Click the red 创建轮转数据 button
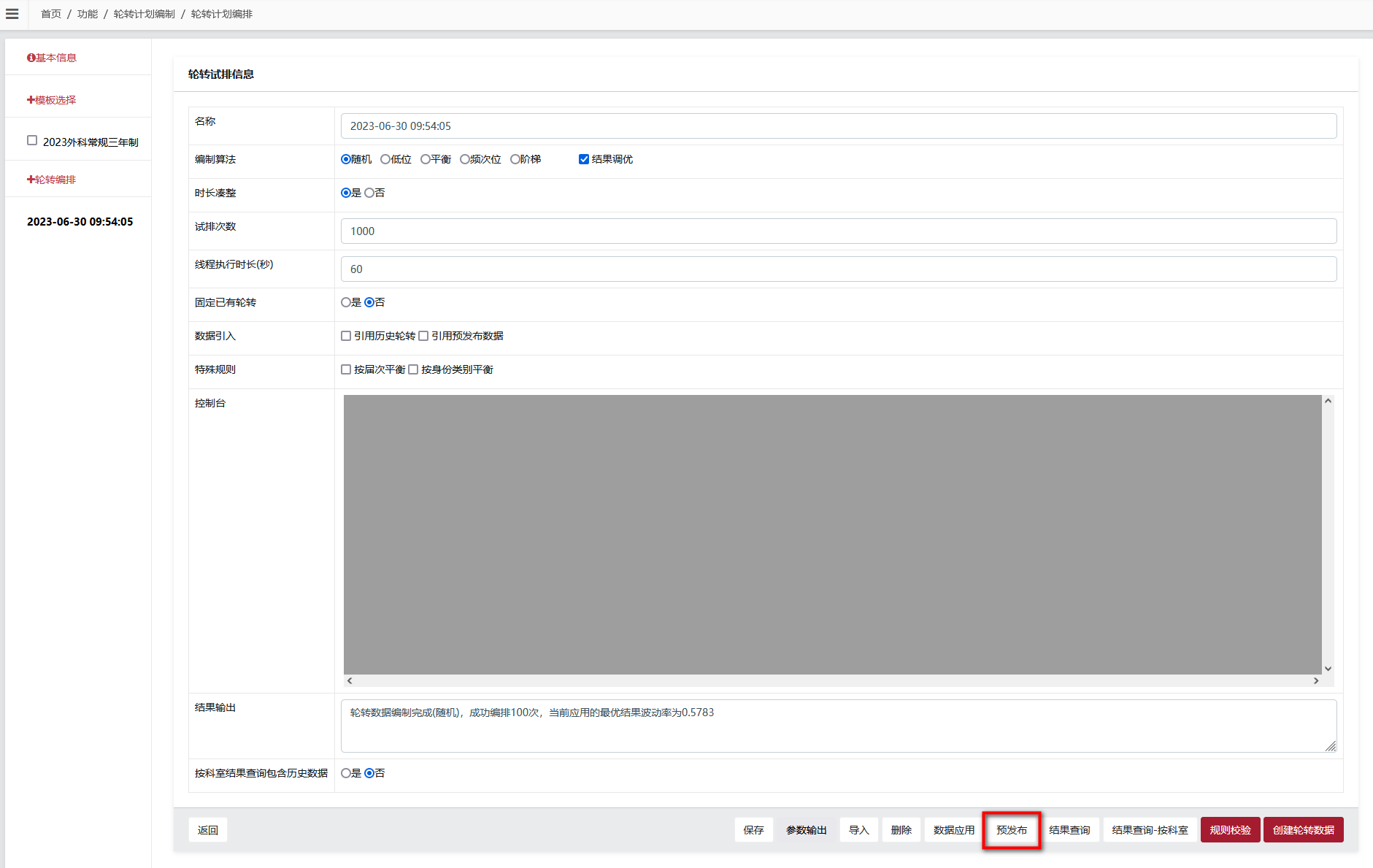1373x868 pixels. point(1304,830)
